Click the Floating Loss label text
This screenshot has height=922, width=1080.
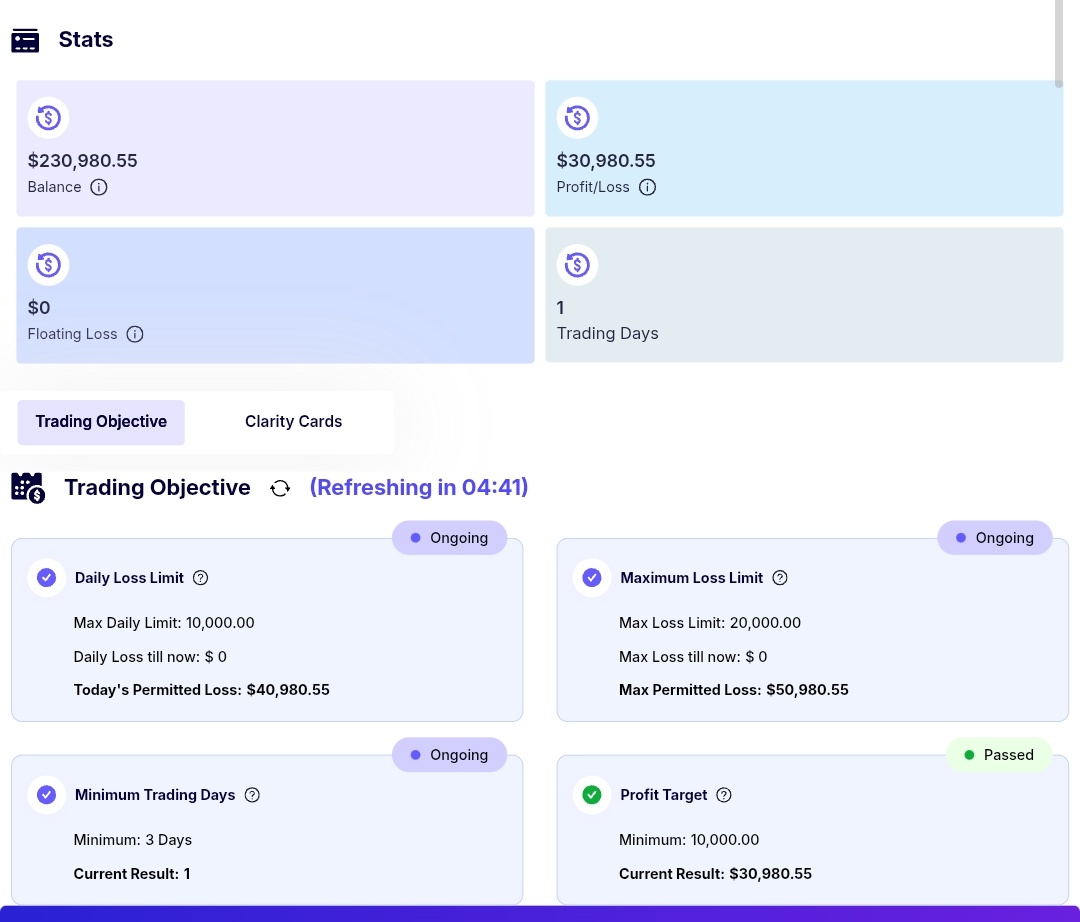pyautogui.click(x=72, y=334)
